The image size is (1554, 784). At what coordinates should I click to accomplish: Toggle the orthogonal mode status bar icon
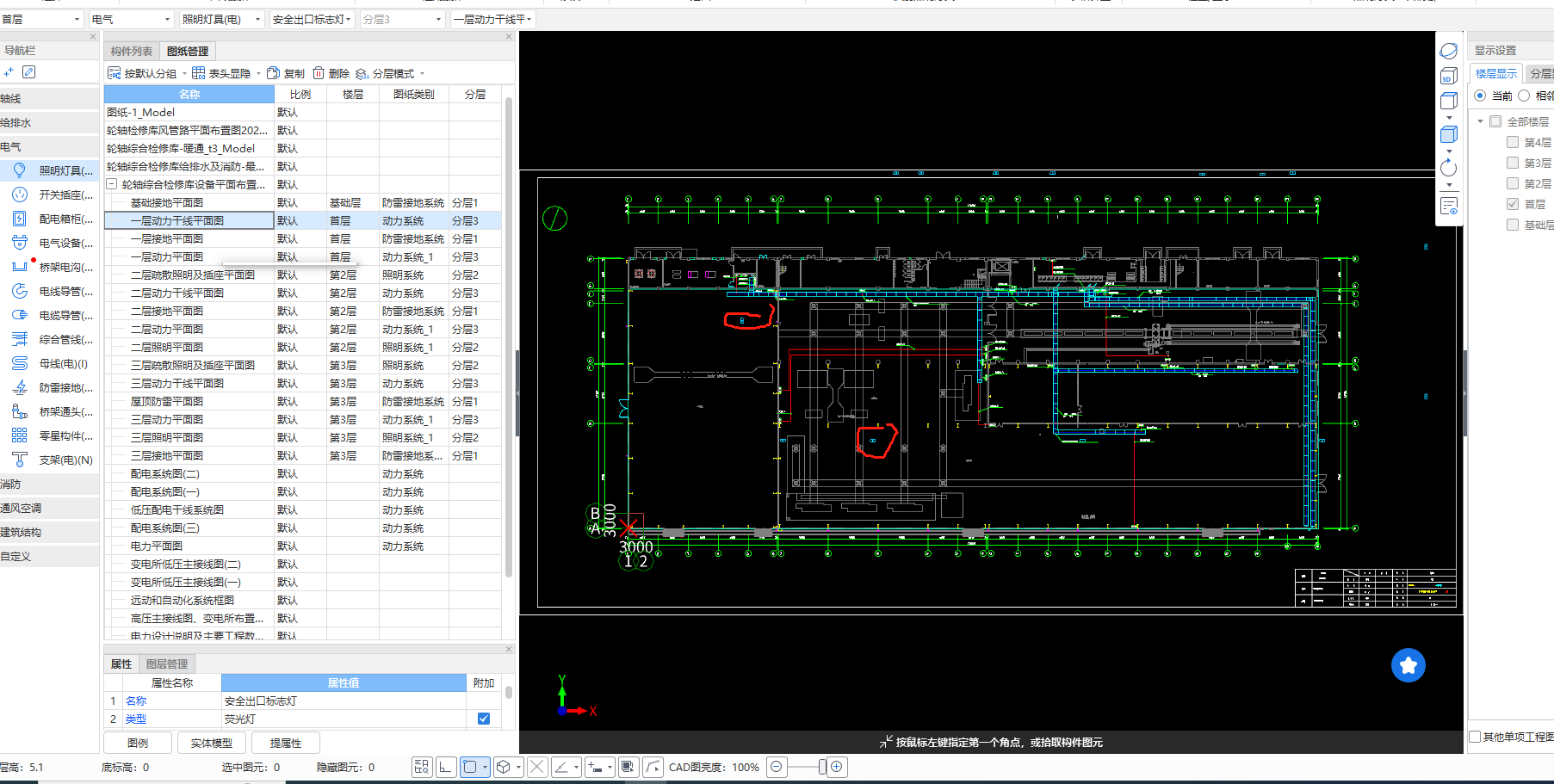(x=446, y=767)
